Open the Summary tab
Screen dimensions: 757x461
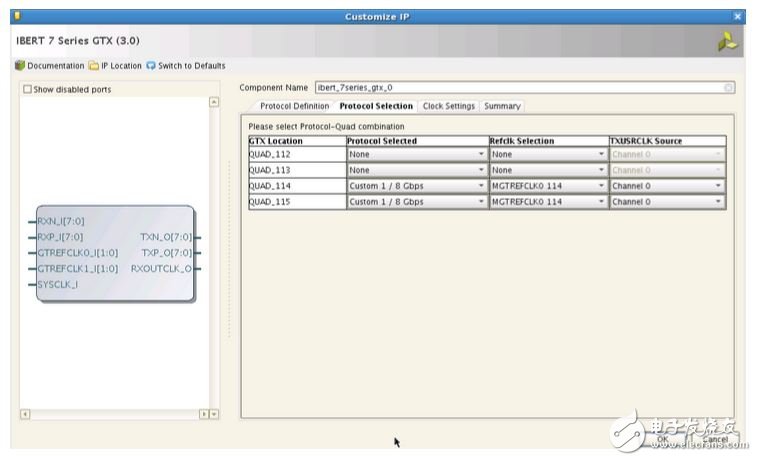(x=502, y=106)
